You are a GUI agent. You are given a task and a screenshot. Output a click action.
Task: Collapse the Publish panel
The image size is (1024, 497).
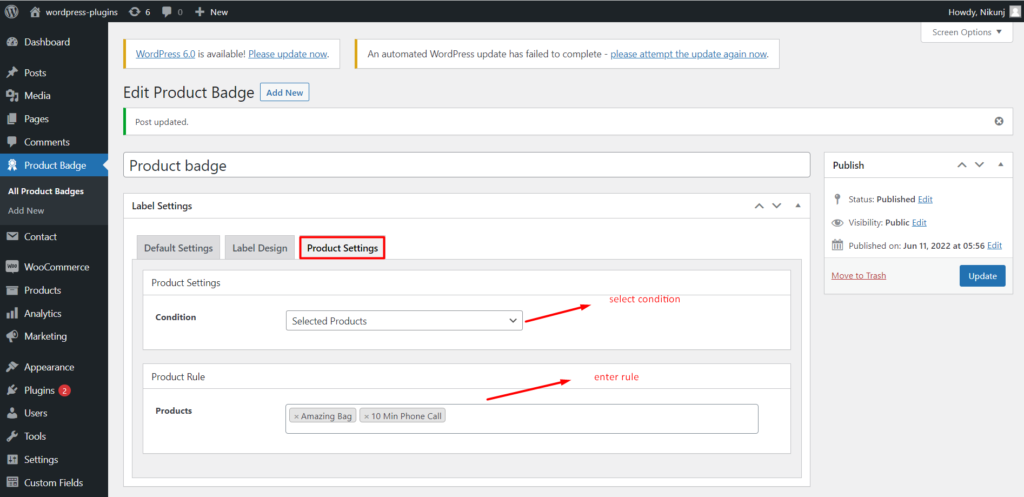[x=1000, y=165]
